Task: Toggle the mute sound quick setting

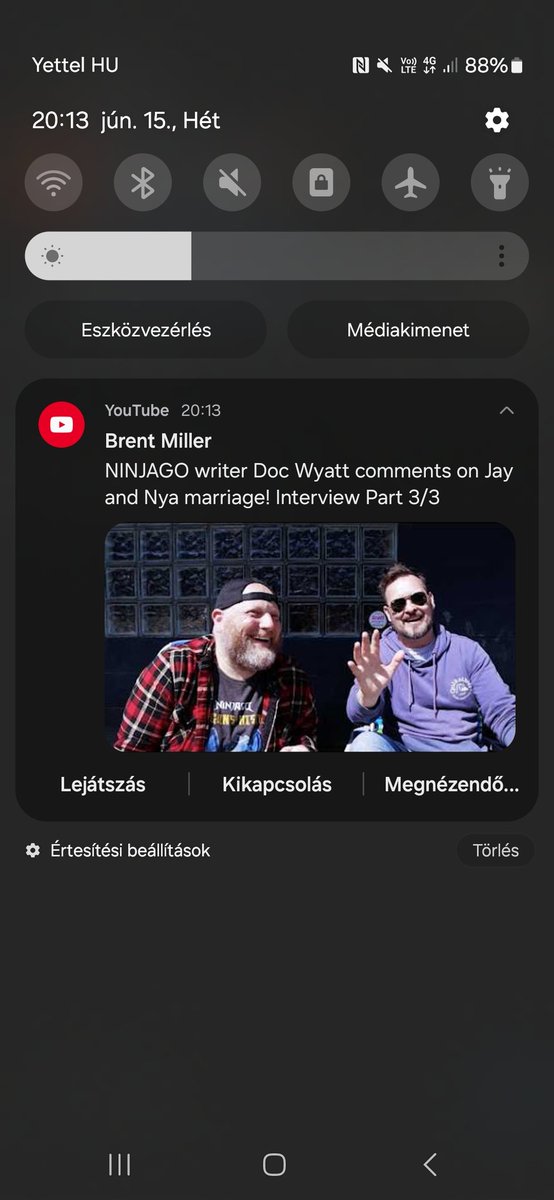Action: pyautogui.click(x=232, y=183)
